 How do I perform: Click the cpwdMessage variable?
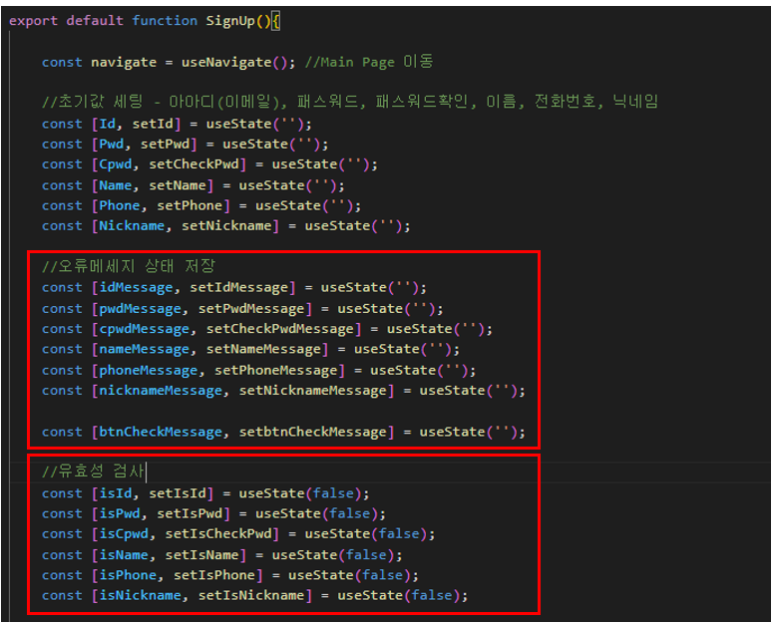144,329
